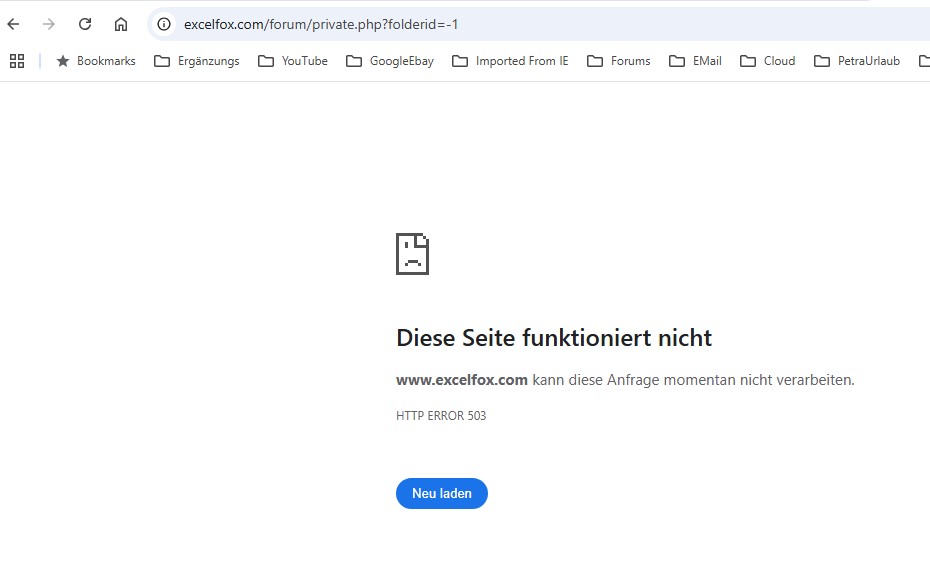Click the Neu laden button
This screenshot has height=564, width=930.
coord(442,493)
